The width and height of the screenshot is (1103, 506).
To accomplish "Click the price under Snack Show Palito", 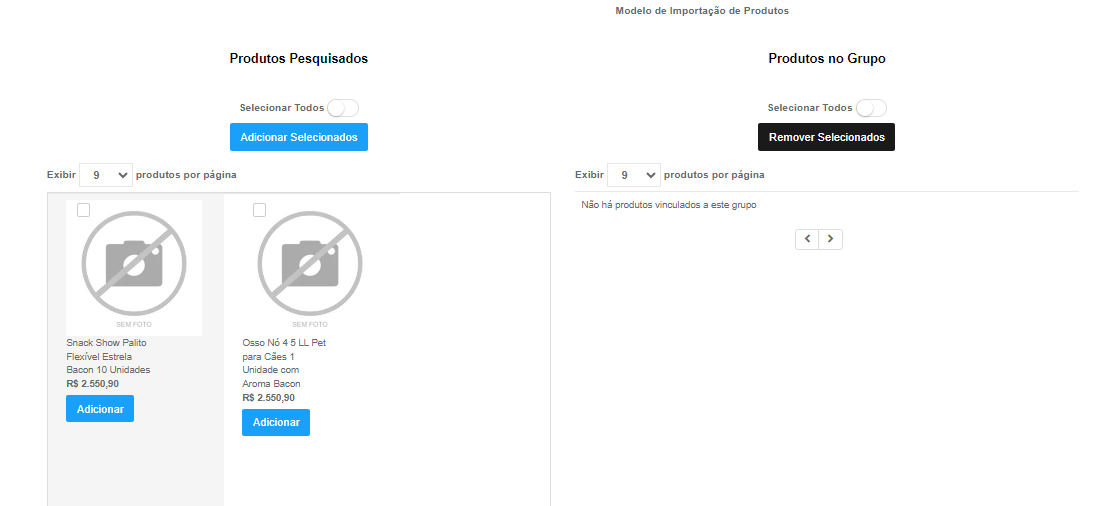I will (x=92, y=384).
